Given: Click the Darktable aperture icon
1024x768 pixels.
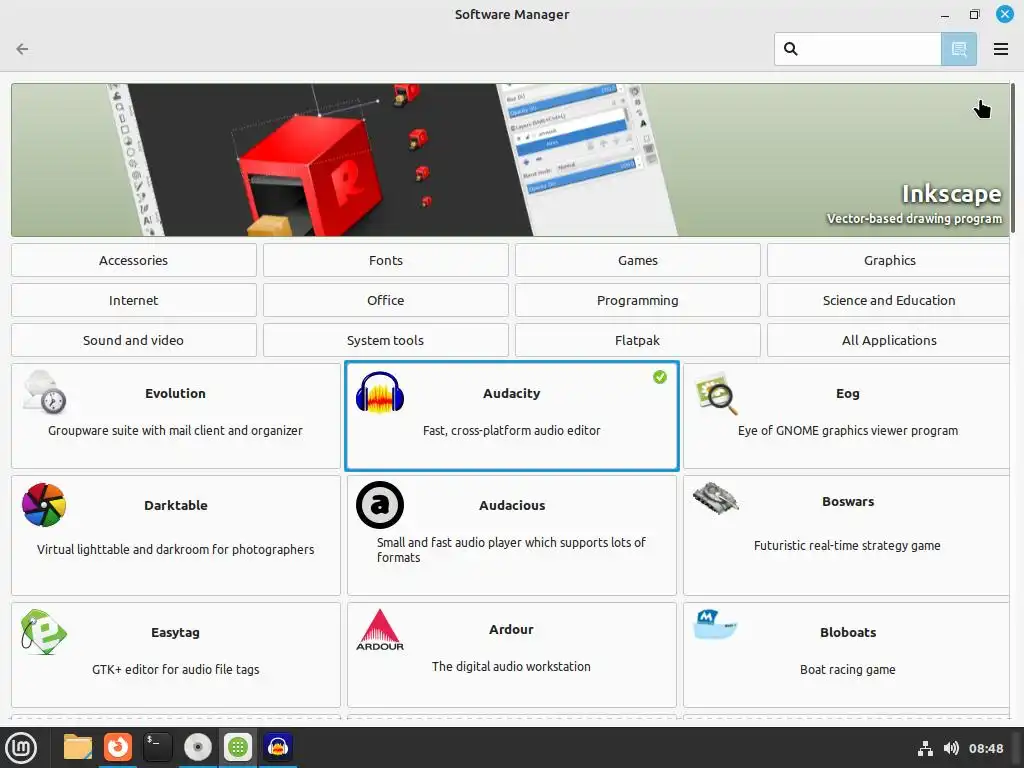Looking at the screenshot, I should pos(44,505).
